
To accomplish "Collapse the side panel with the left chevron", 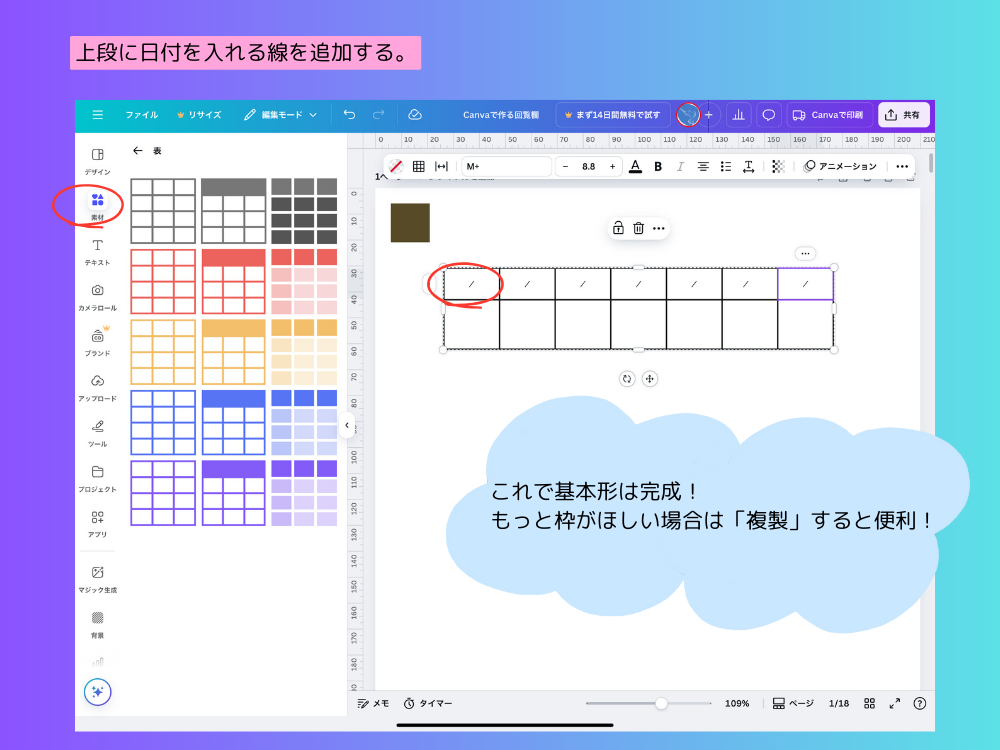I will [x=349, y=425].
